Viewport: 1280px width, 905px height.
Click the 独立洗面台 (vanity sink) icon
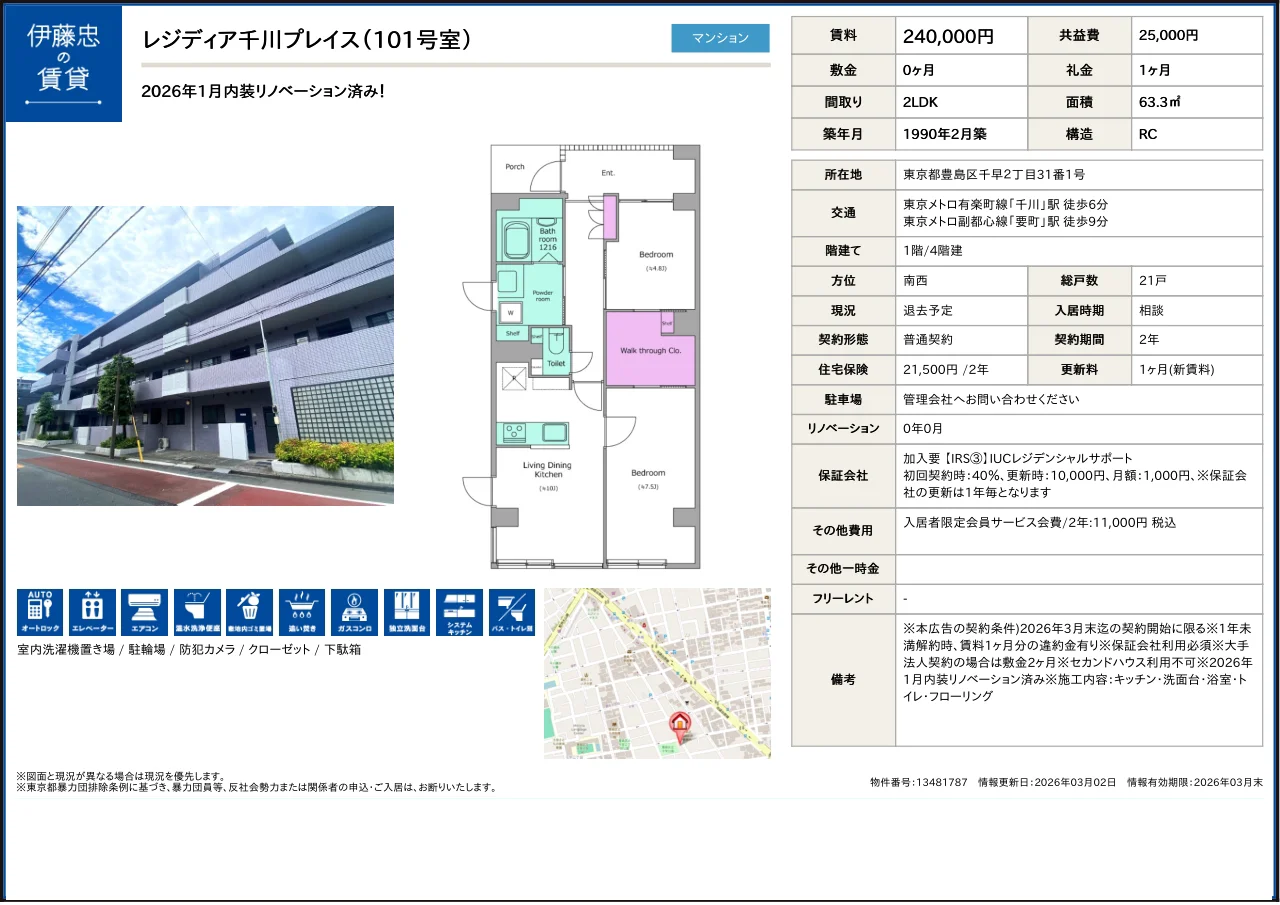pos(407,610)
